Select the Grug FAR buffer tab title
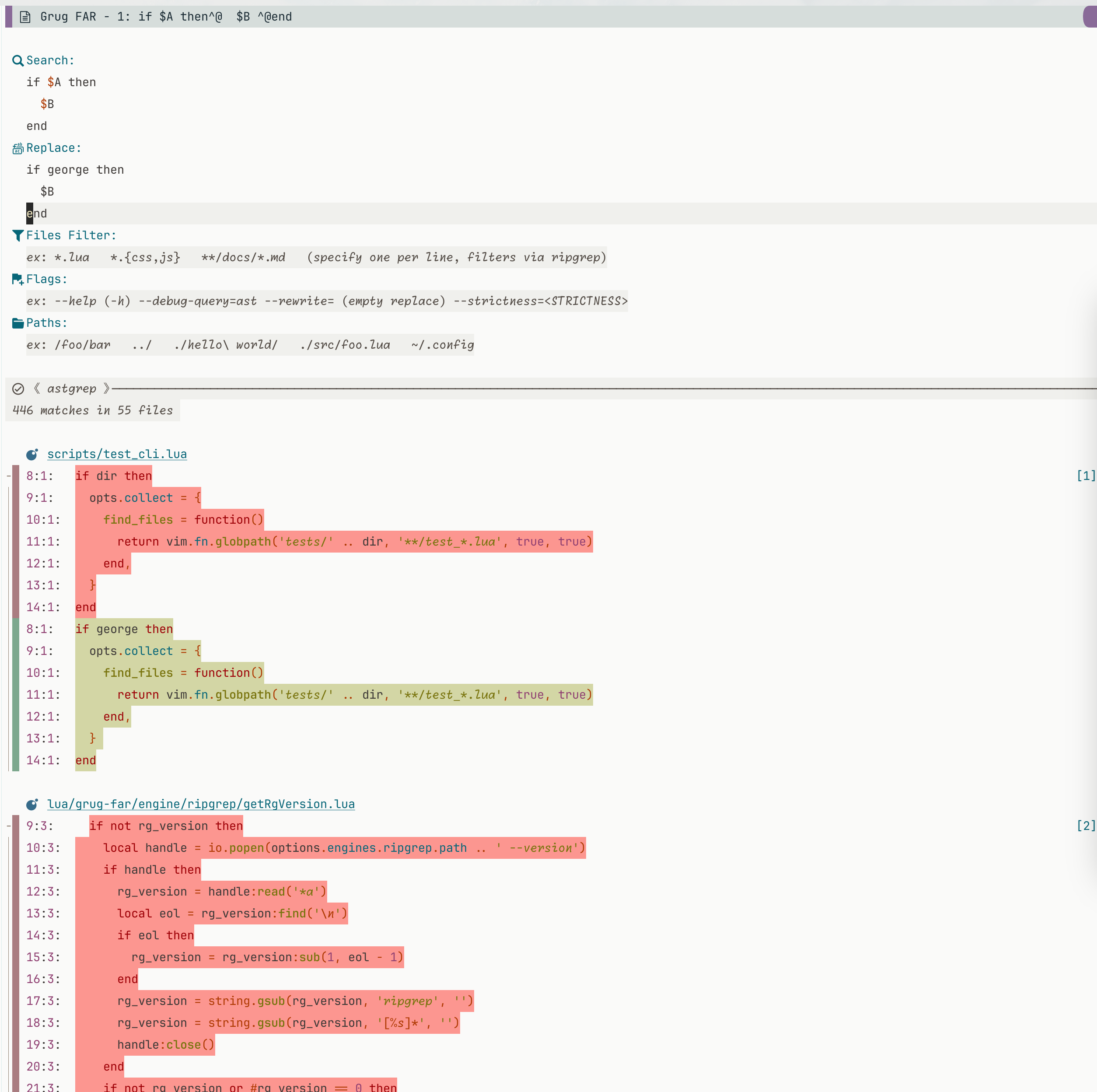 (166, 17)
